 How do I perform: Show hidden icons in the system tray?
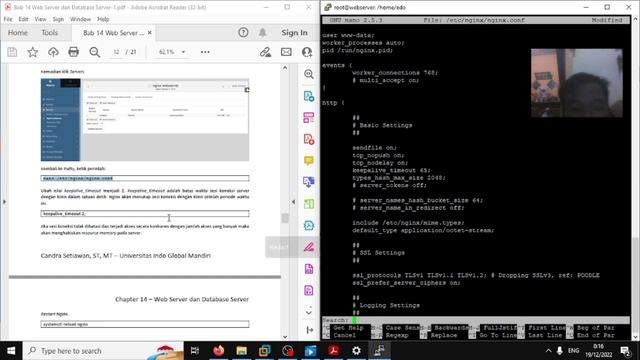(x=548, y=351)
